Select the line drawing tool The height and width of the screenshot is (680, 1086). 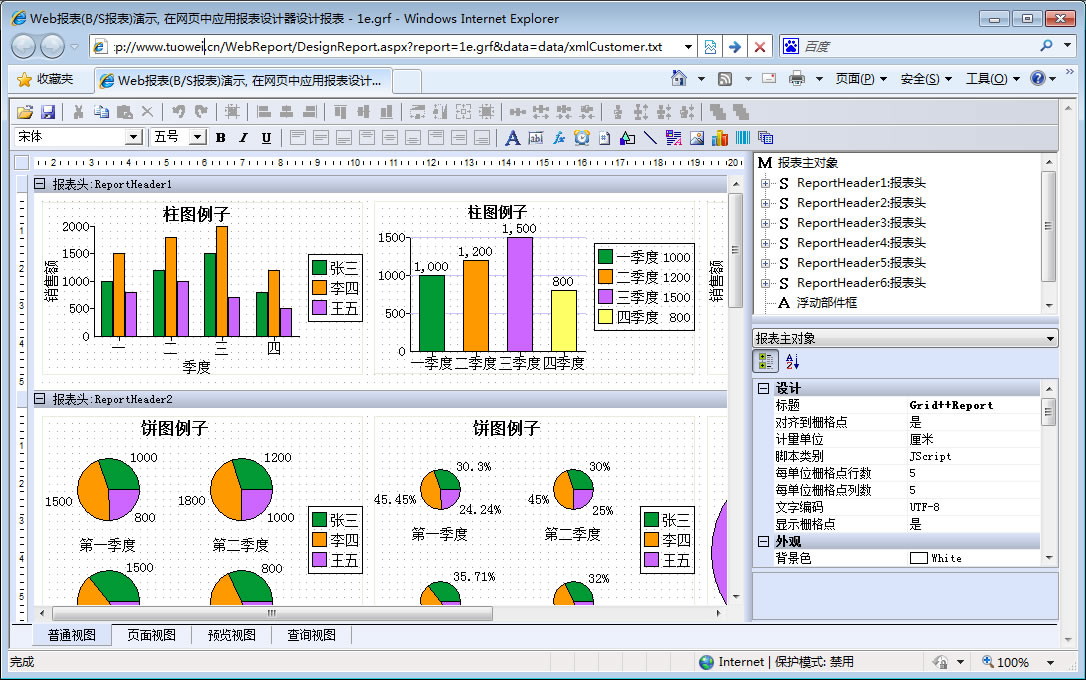pos(650,138)
